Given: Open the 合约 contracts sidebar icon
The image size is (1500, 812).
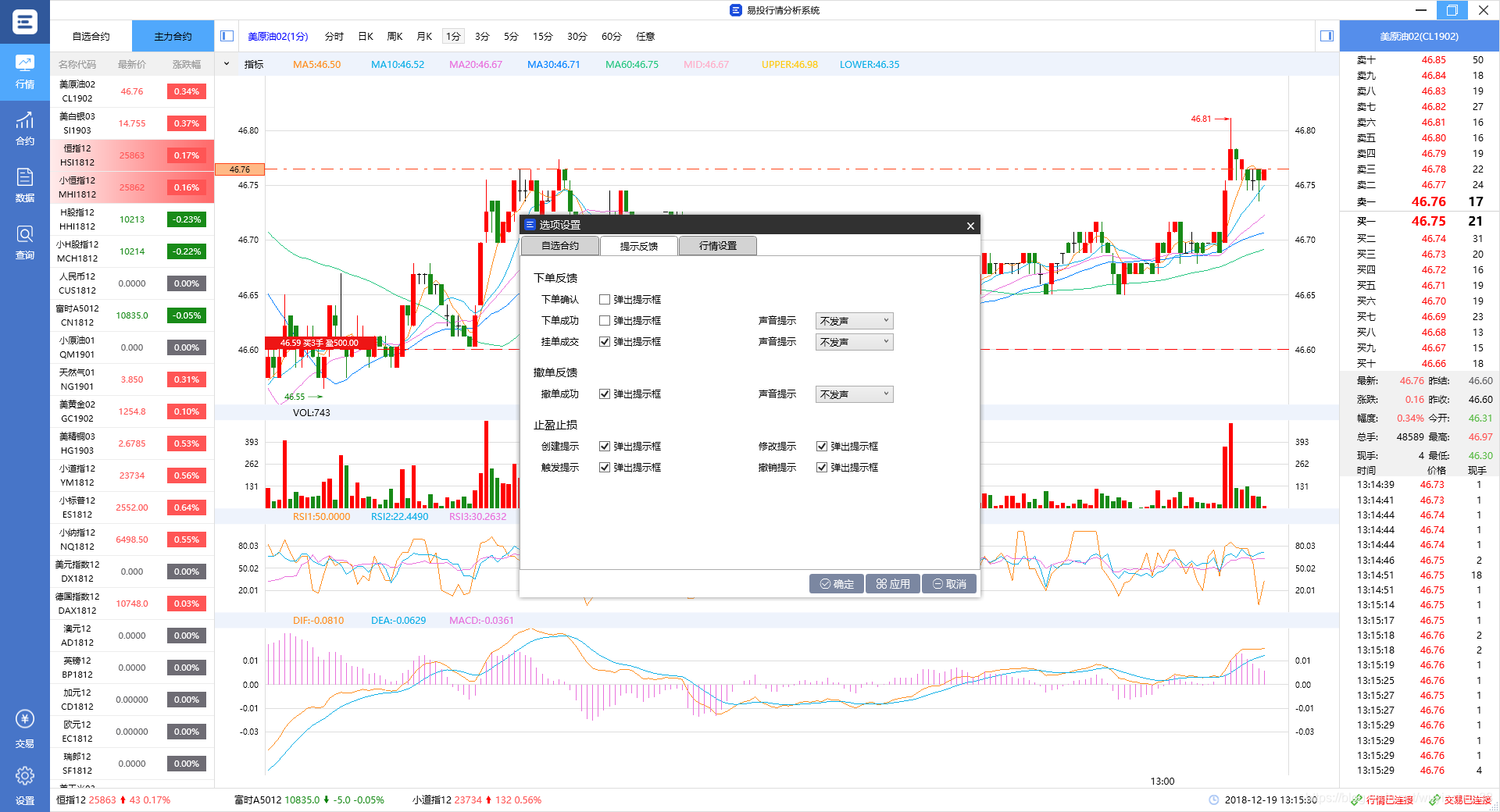Looking at the screenshot, I should click(25, 129).
